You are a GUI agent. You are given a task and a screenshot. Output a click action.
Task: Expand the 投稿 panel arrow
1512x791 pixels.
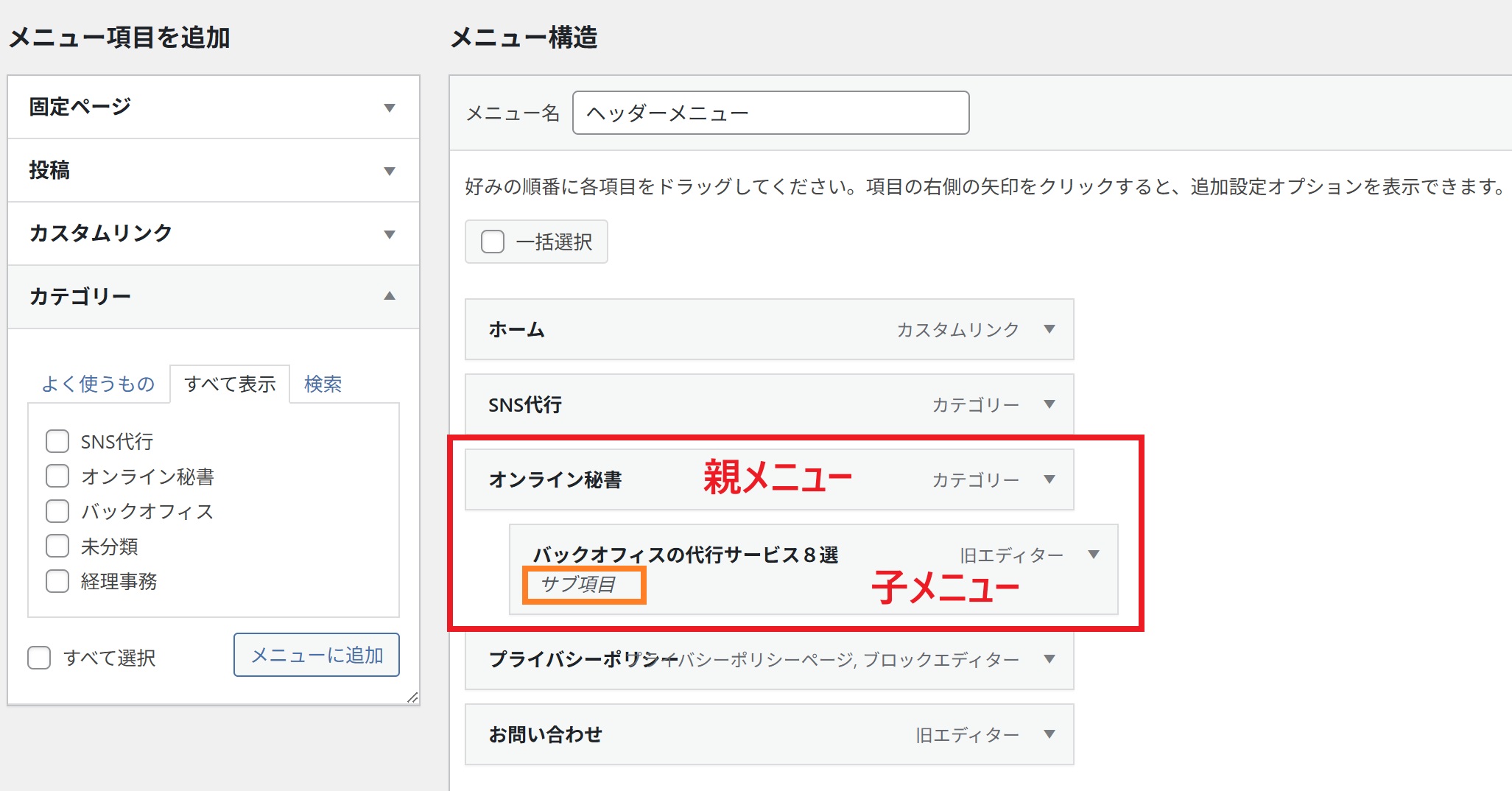click(390, 171)
